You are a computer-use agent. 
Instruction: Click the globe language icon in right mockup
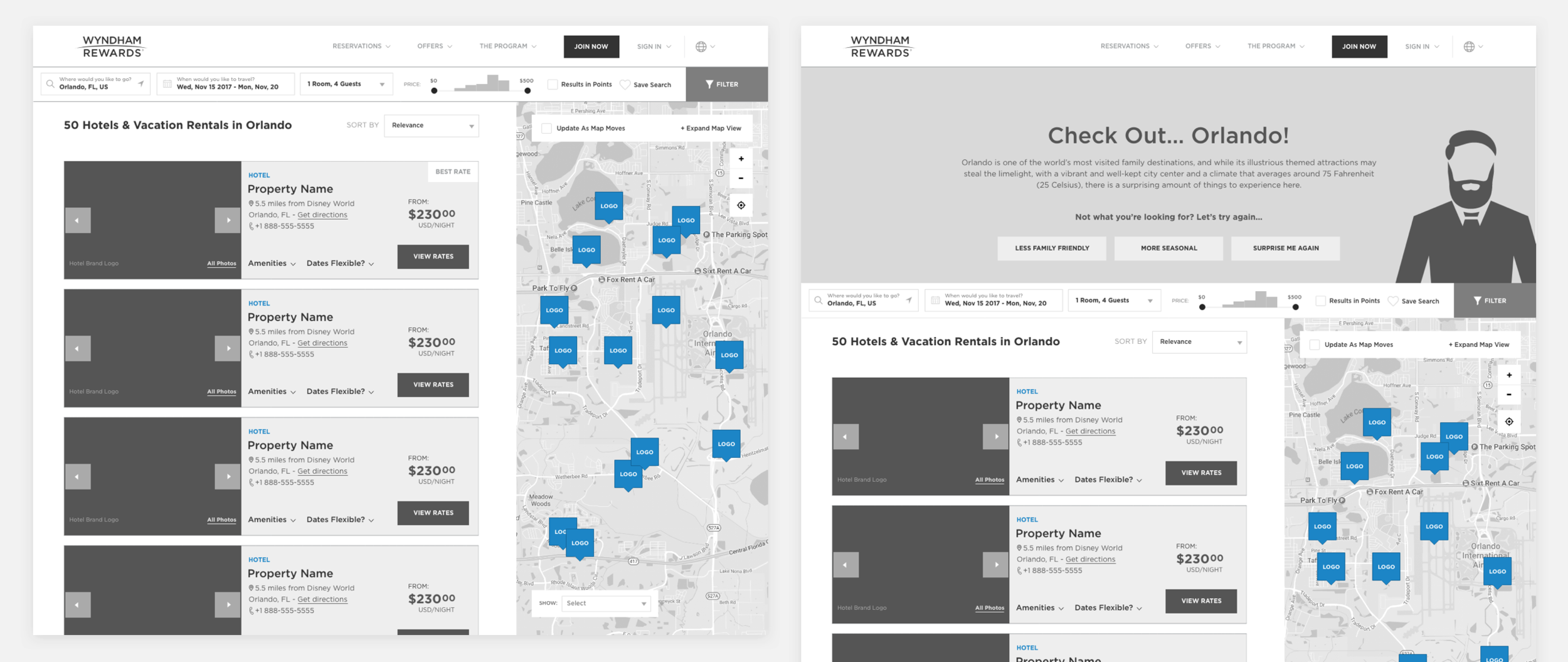tap(1469, 46)
